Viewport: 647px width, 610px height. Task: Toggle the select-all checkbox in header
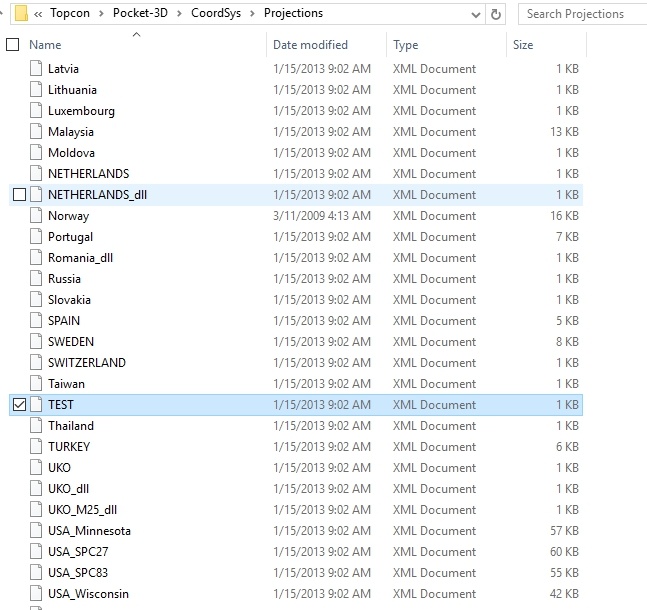coord(13,45)
